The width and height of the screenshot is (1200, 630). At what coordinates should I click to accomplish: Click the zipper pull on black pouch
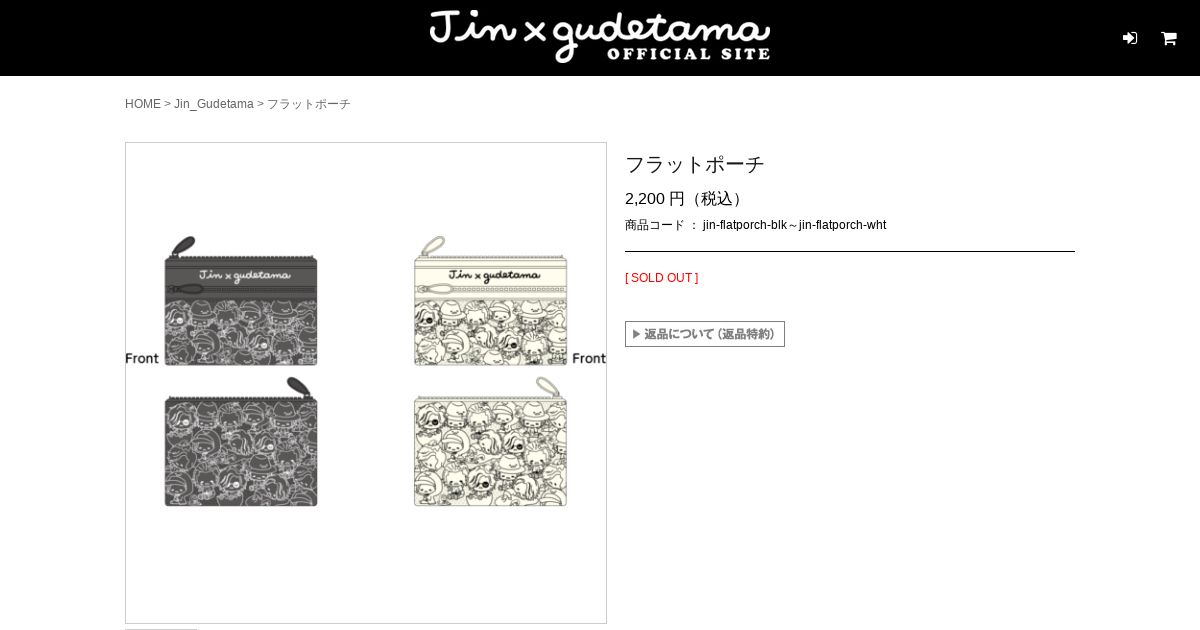(181, 246)
